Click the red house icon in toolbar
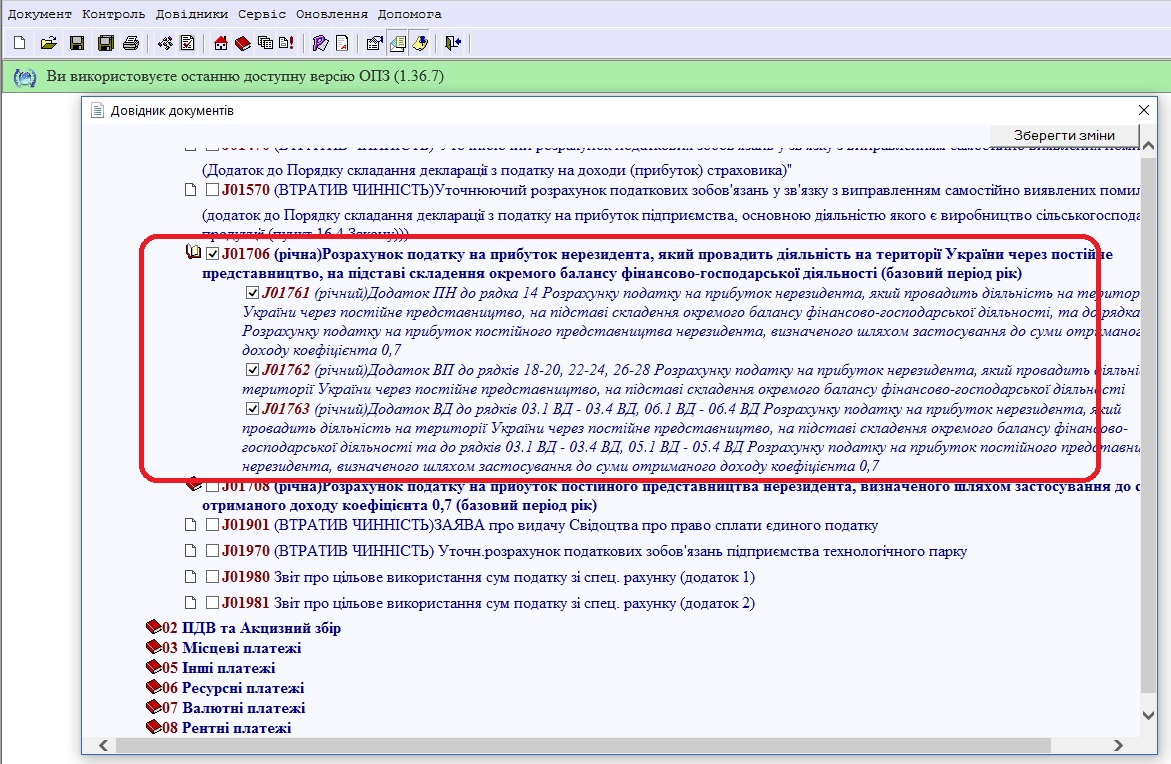Viewport: 1171px width, 764px height. click(221, 43)
